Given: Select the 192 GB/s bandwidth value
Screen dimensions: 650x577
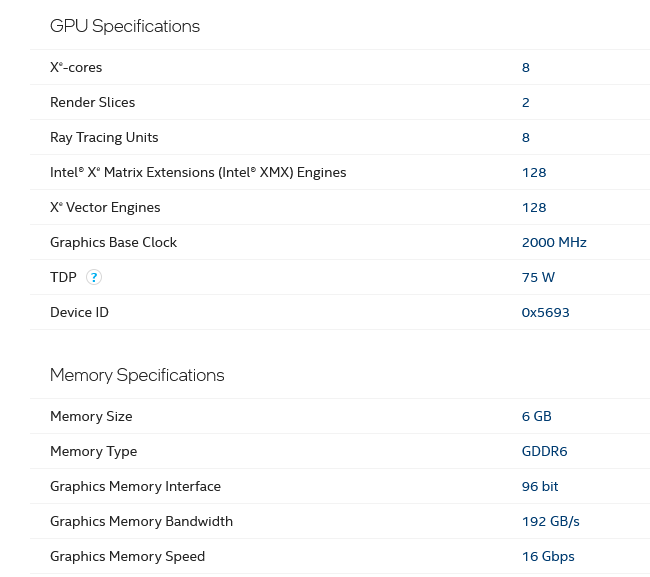Looking at the screenshot, I should (x=550, y=521).
